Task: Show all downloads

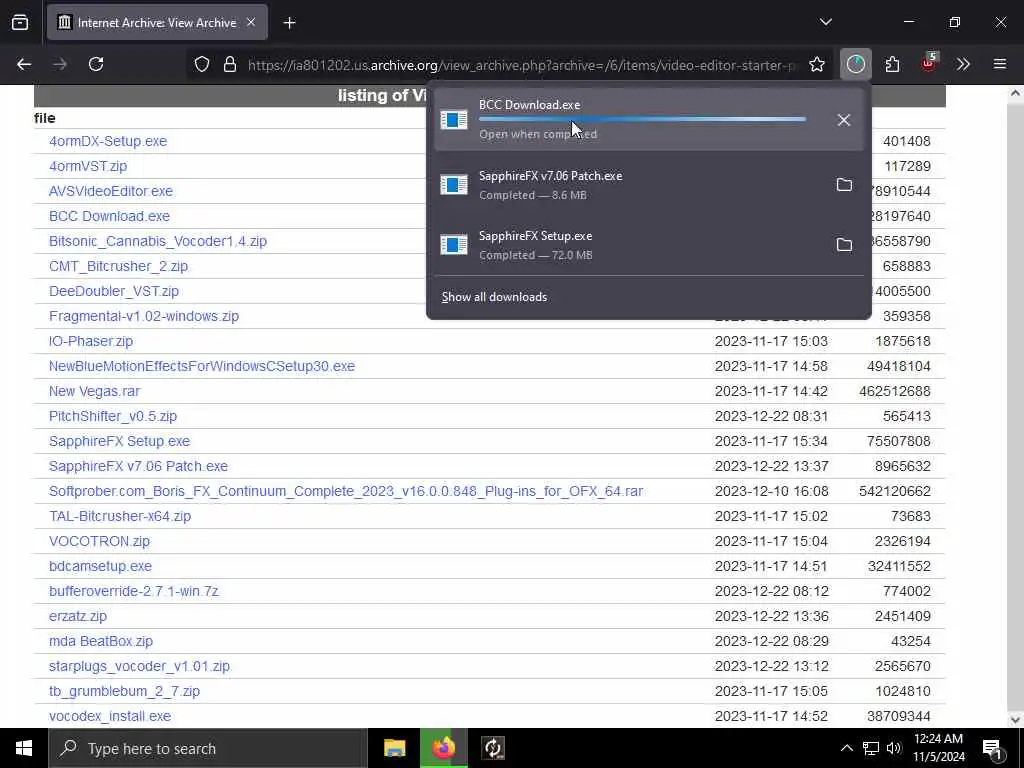Action: coord(494,297)
